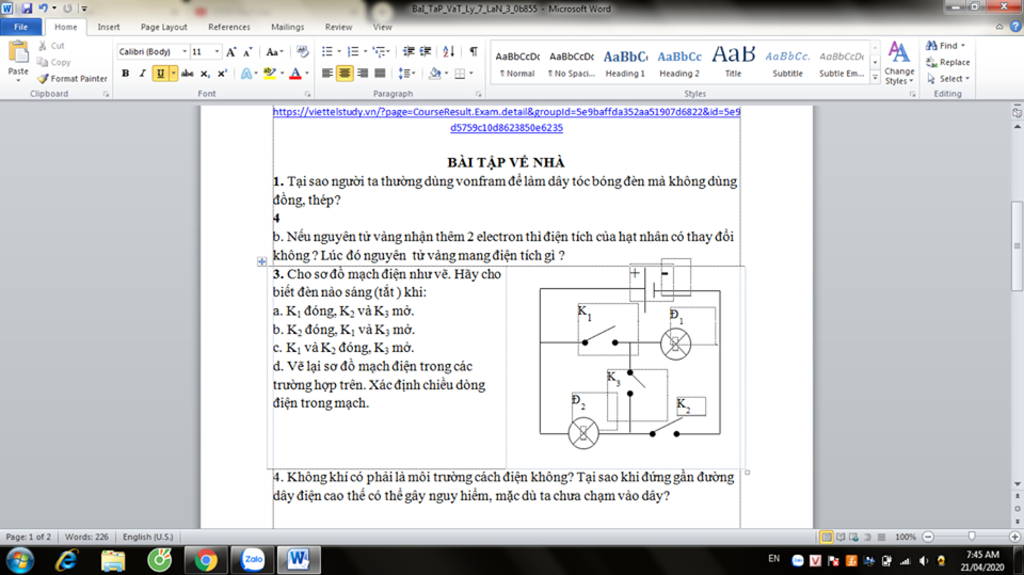Switch to Review tab

point(338,27)
